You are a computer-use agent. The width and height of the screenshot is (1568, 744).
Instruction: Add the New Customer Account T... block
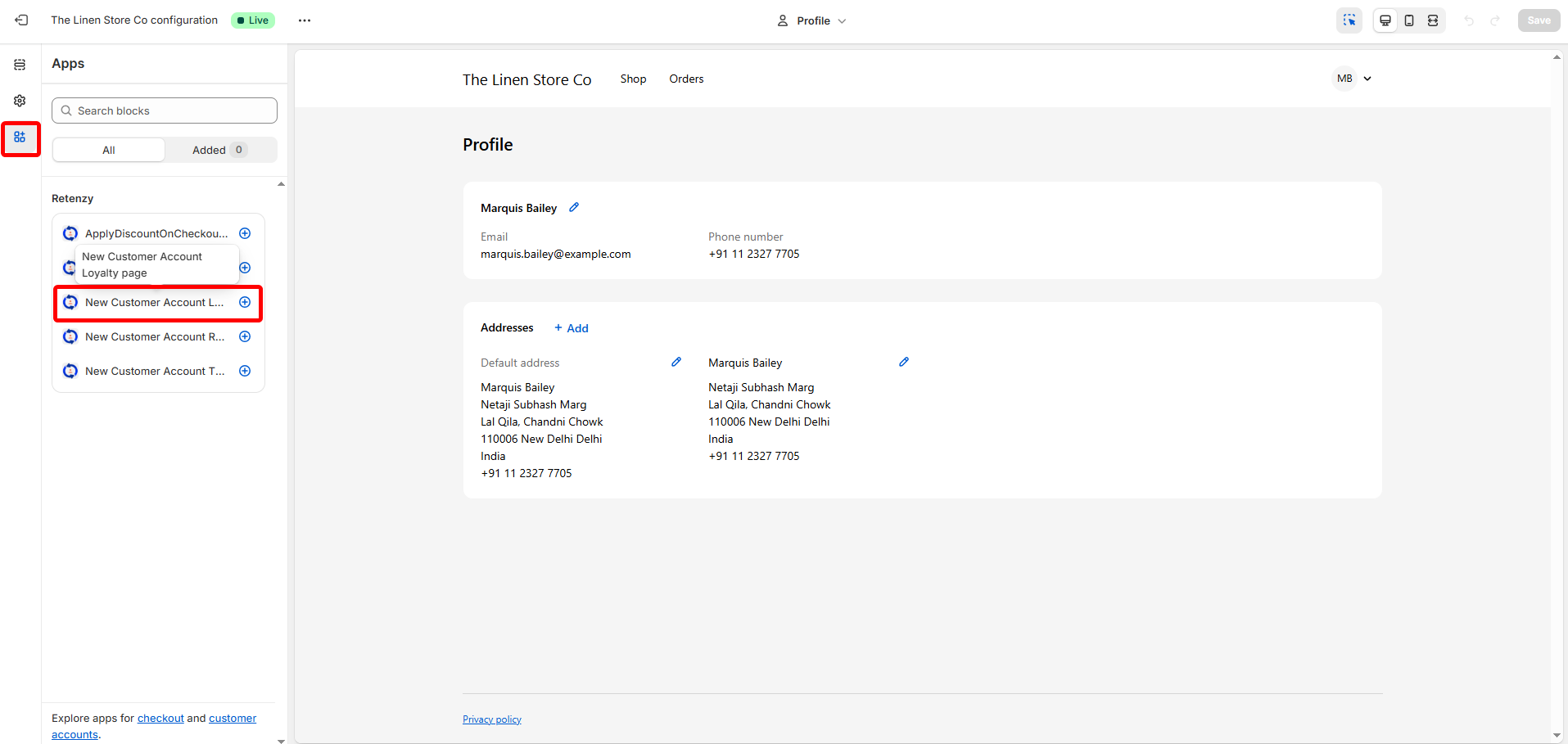[245, 371]
